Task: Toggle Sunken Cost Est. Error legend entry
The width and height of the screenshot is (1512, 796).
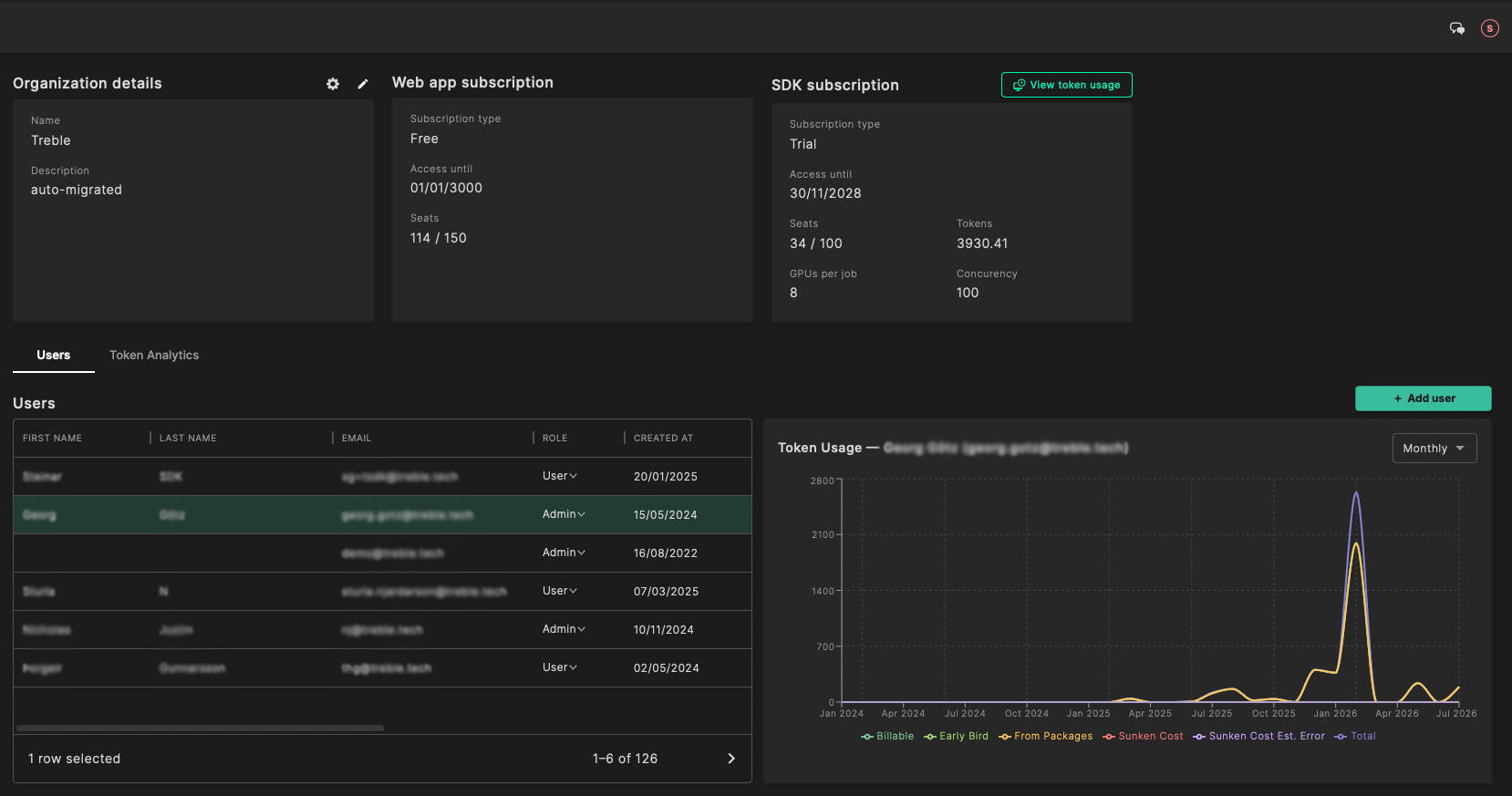Action: click(x=1258, y=737)
